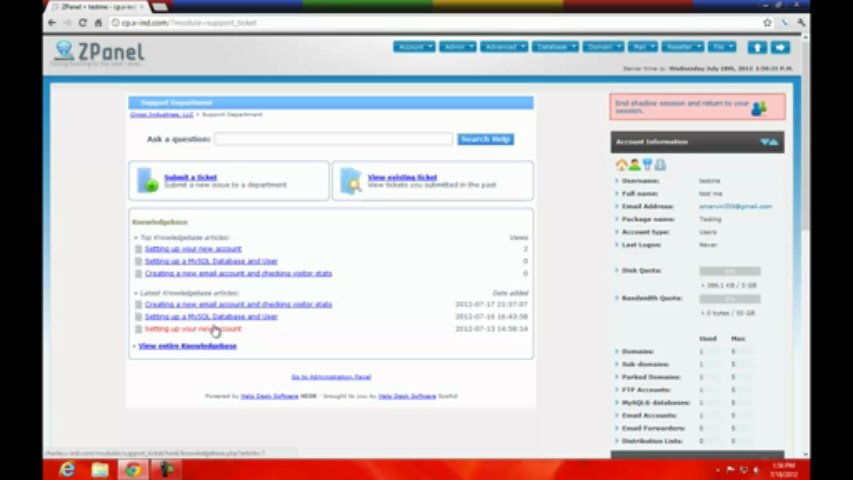The image size is (853, 480).
Task: Click the ZPanel logo in the header
Action: tap(99, 53)
